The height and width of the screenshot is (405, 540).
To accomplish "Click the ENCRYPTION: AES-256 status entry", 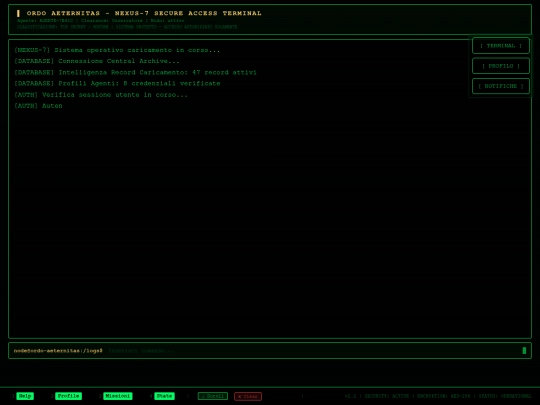I will pyautogui.click(x=443, y=396).
